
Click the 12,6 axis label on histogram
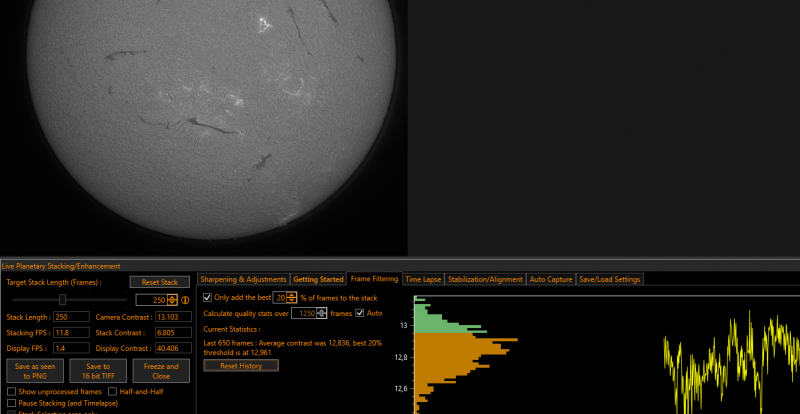(402, 388)
